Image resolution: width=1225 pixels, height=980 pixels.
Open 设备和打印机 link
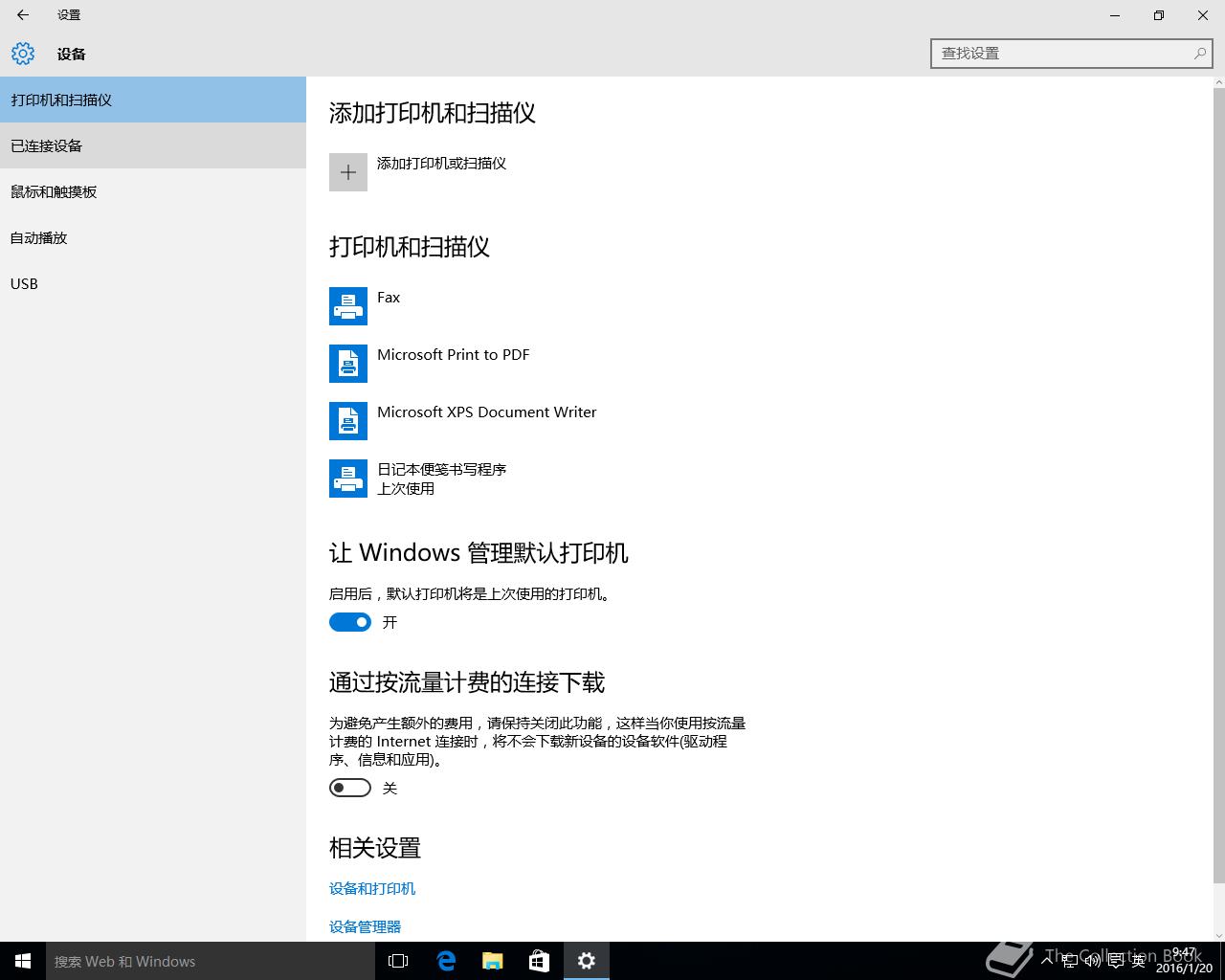click(372, 888)
